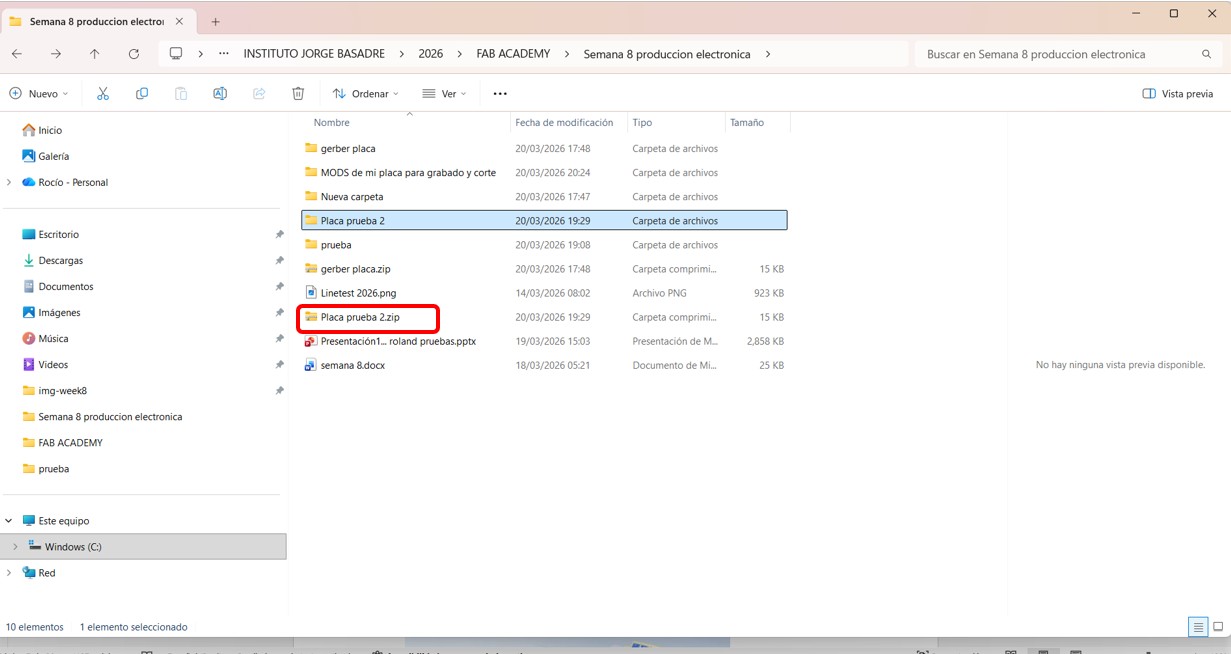Click chevron after INSTITUTO JORGE BASADRE breadcrumb
Image resolution: width=1231 pixels, height=654 pixels.
(x=400, y=54)
